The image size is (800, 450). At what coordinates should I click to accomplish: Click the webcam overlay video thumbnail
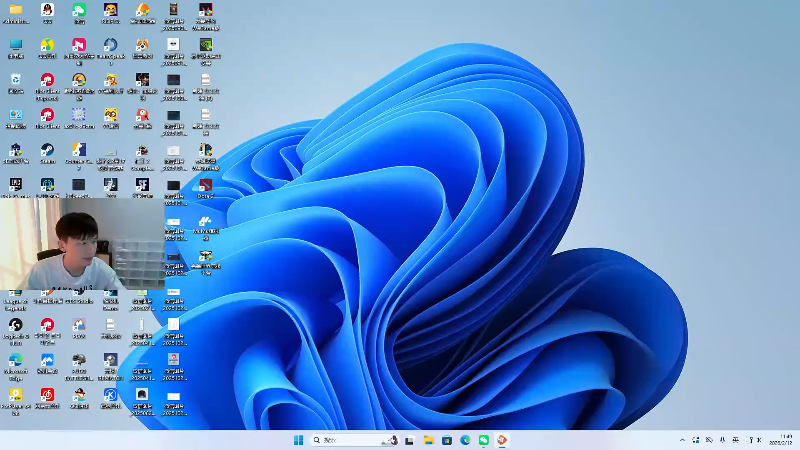point(80,245)
